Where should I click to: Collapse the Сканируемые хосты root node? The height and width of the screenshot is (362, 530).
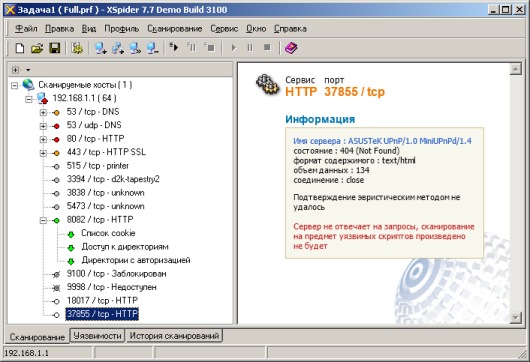(14, 85)
